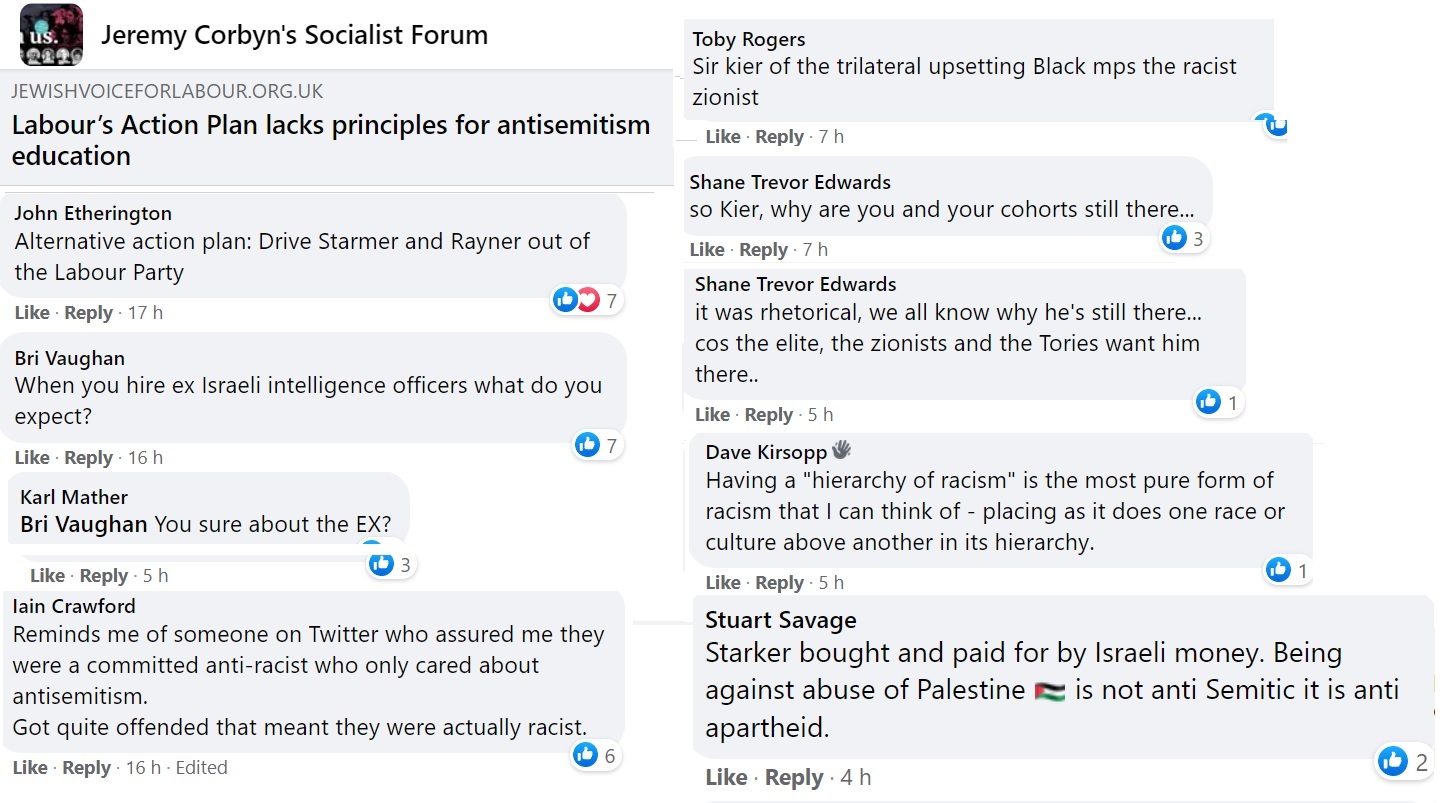Screen dimensions: 1447x803
Task: Click the '17 h' timestamp on John Etherington's comment
Action: (x=145, y=313)
